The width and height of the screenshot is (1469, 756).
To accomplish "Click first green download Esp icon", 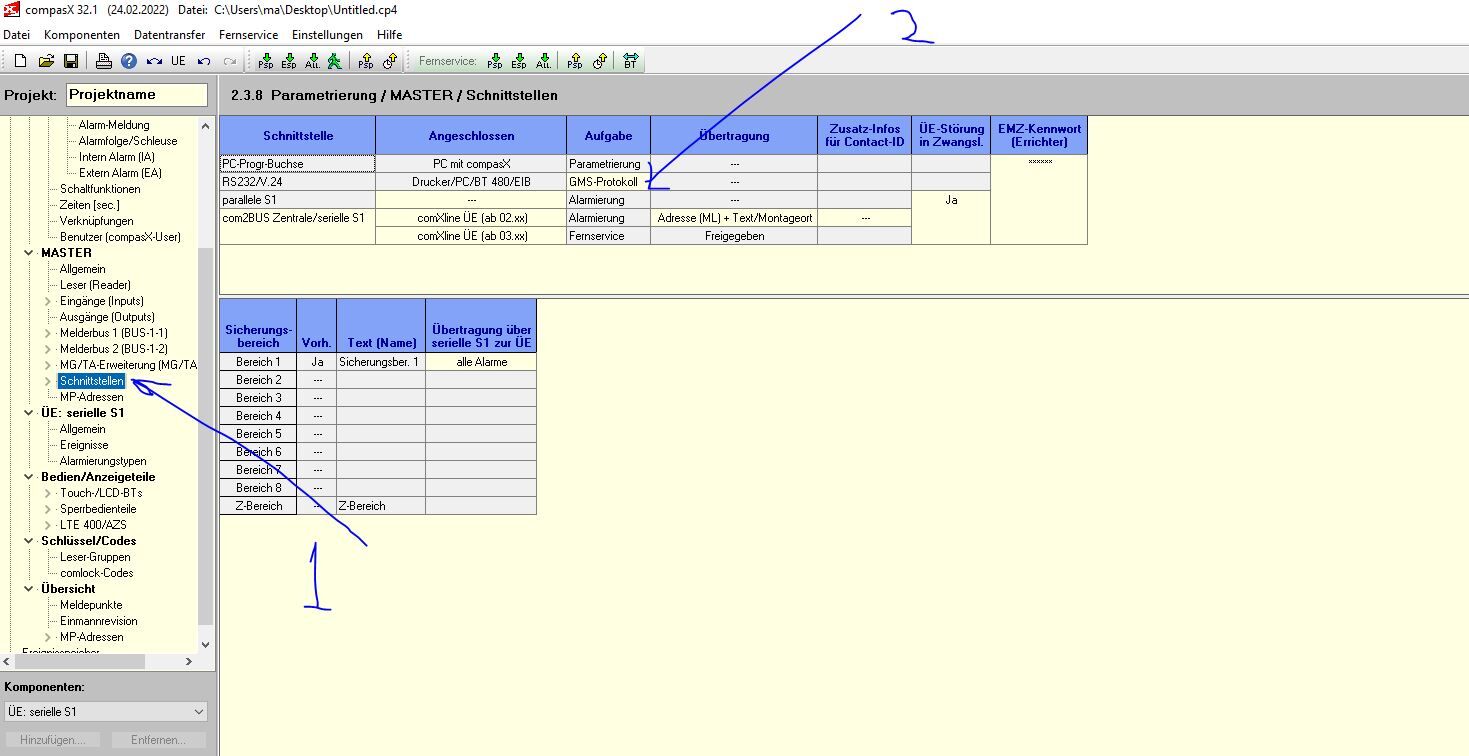I will tap(289, 61).
